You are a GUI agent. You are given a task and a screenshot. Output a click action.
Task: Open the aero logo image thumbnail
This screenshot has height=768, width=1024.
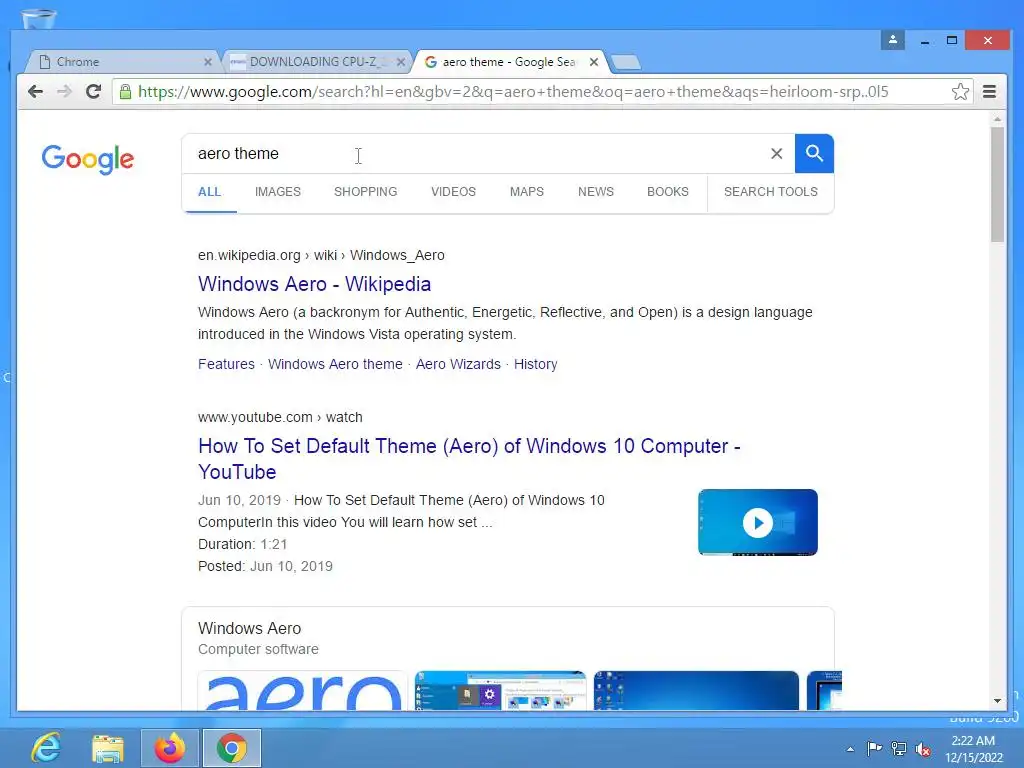point(302,690)
